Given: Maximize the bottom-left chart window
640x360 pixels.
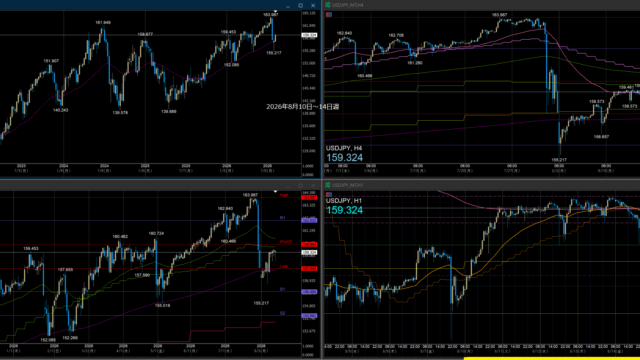Looking at the screenshot, I should click(x=300, y=185).
